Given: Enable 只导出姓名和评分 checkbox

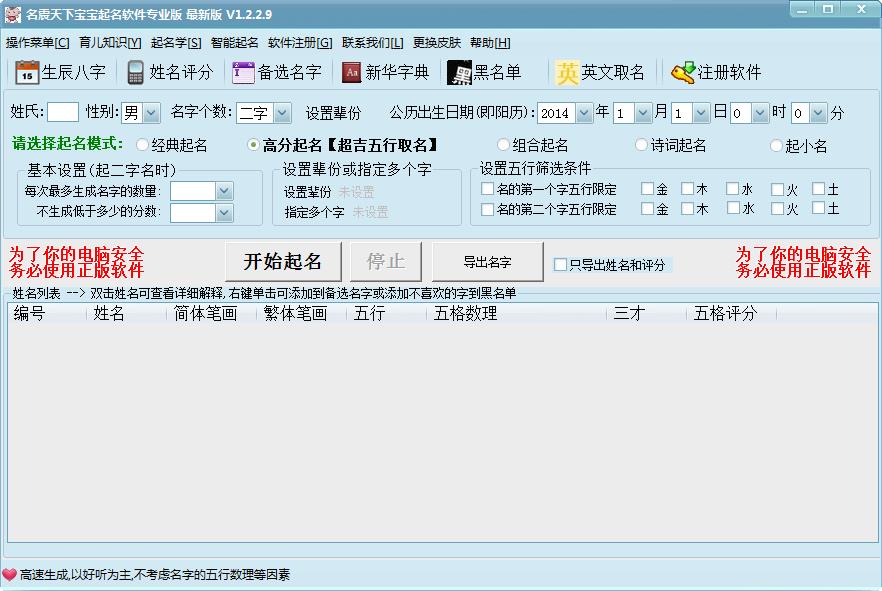Looking at the screenshot, I should [x=561, y=265].
